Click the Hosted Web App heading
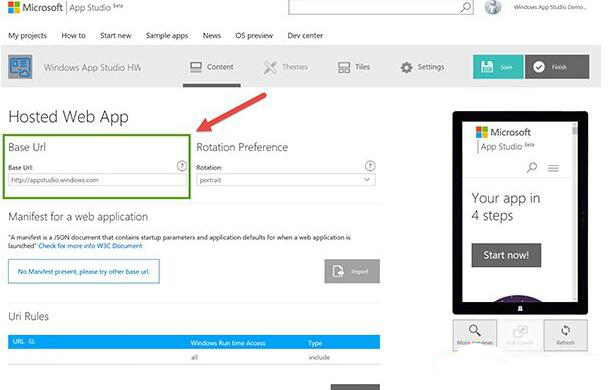This screenshot has width=611, height=390. pyautogui.click(x=69, y=117)
